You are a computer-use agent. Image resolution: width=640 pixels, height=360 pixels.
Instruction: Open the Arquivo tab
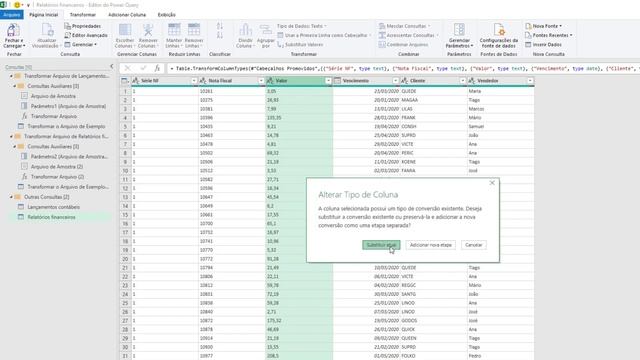[12, 15]
